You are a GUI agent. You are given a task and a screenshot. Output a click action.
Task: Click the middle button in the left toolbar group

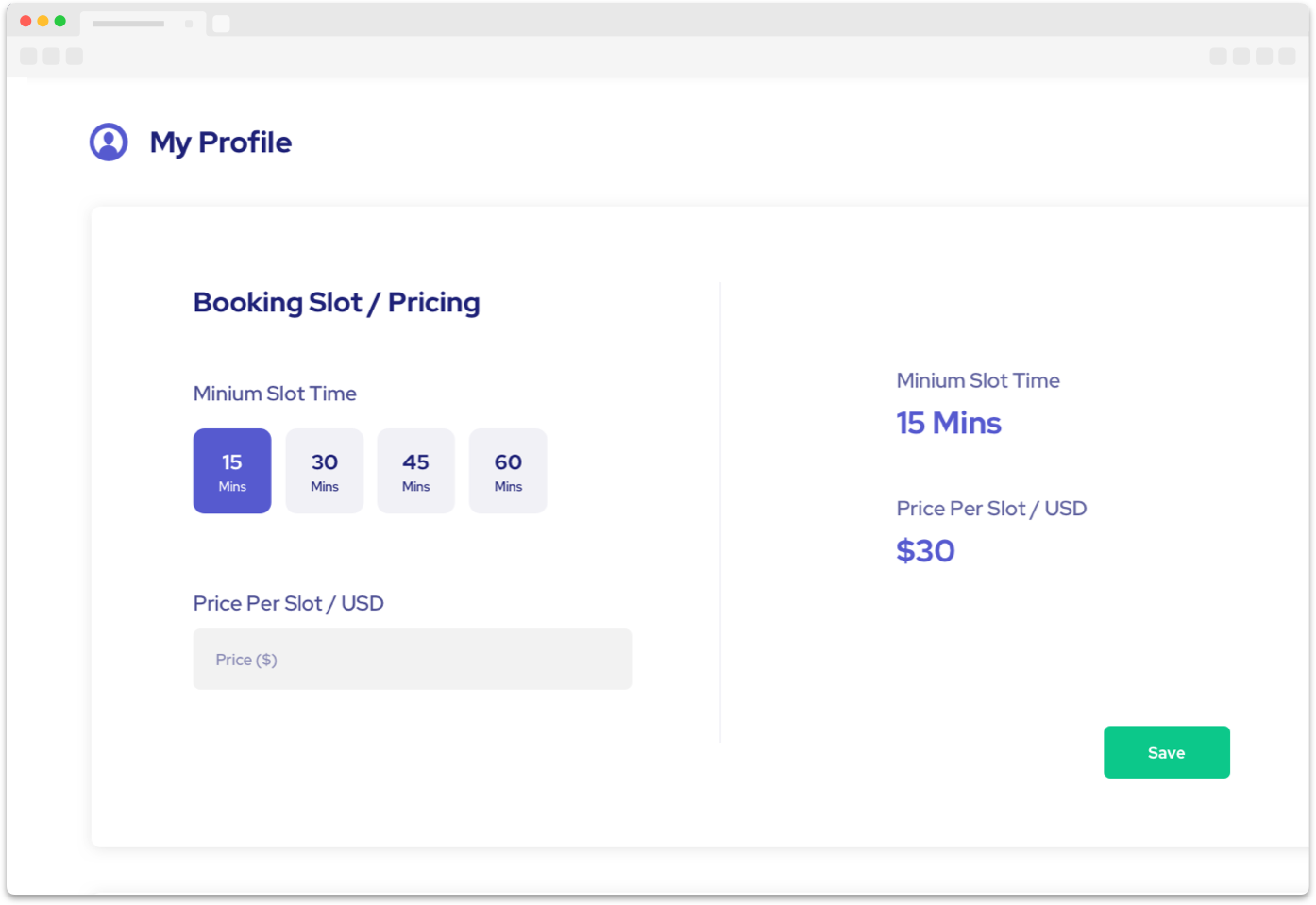(52, 57)
